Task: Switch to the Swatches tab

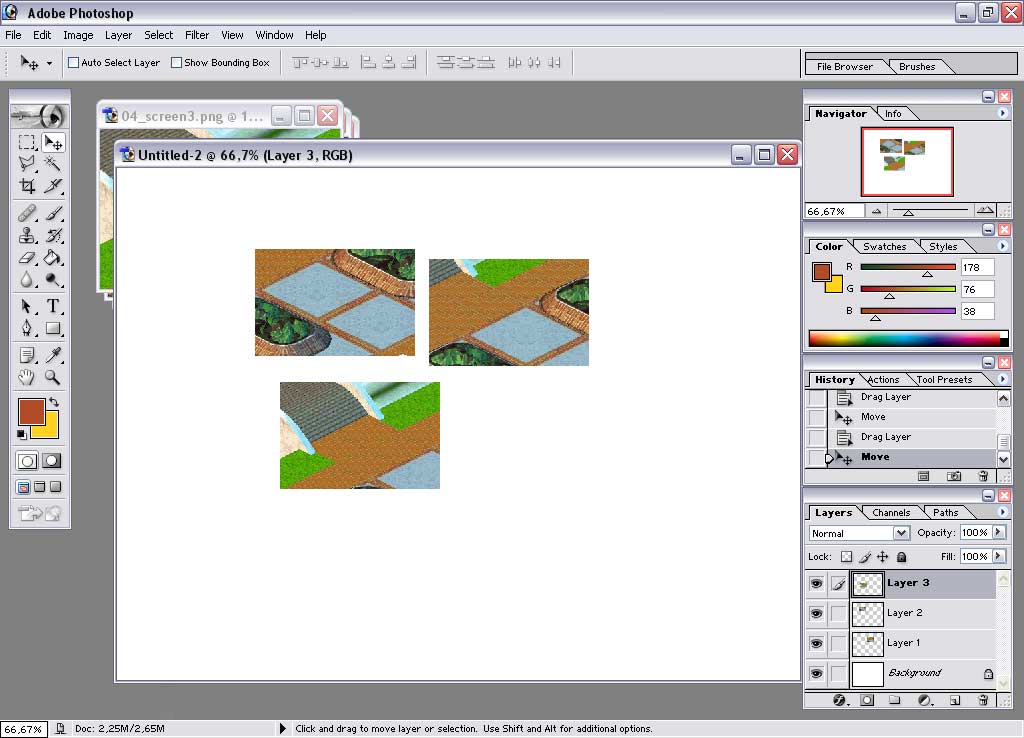Action: (884, 247)
